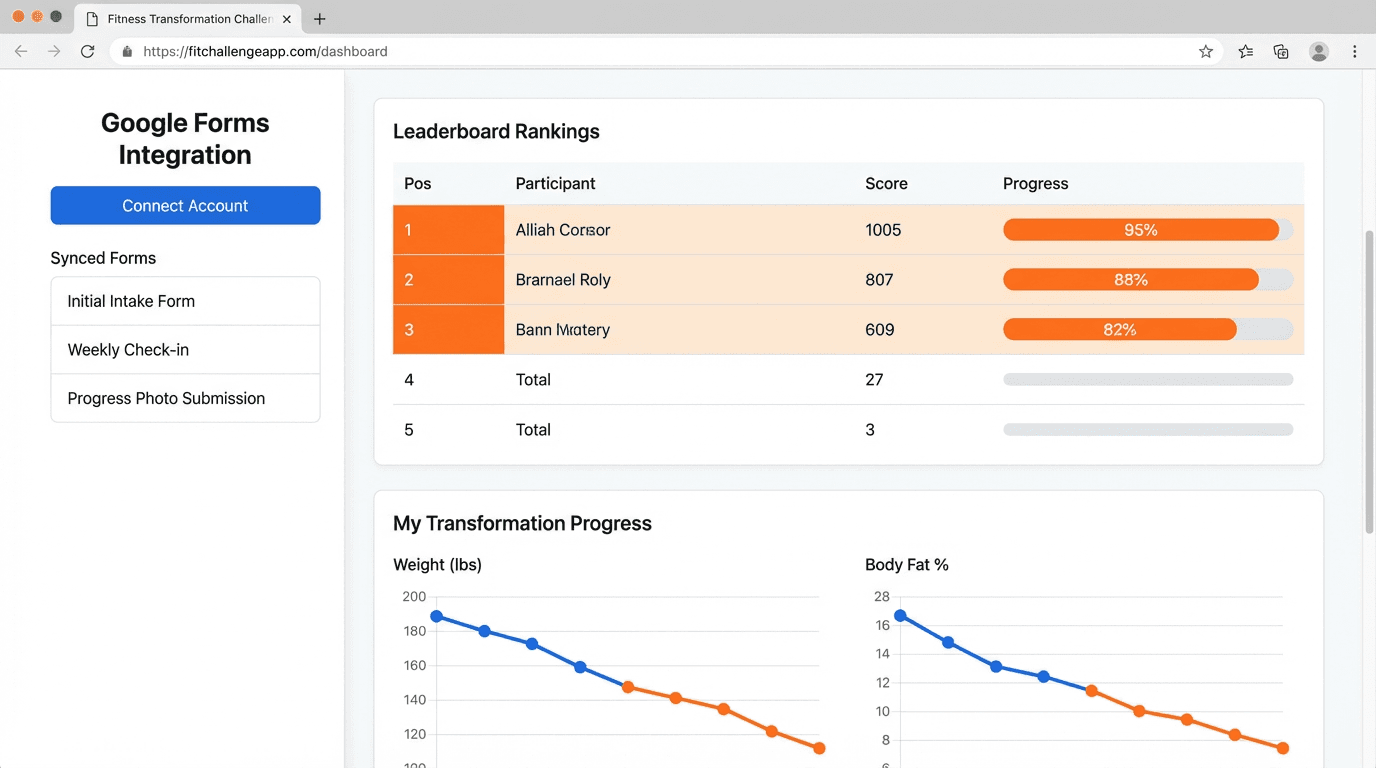Click the page vertical scrollbar
Screen dimensions: 1376x768
[1369, 380]
